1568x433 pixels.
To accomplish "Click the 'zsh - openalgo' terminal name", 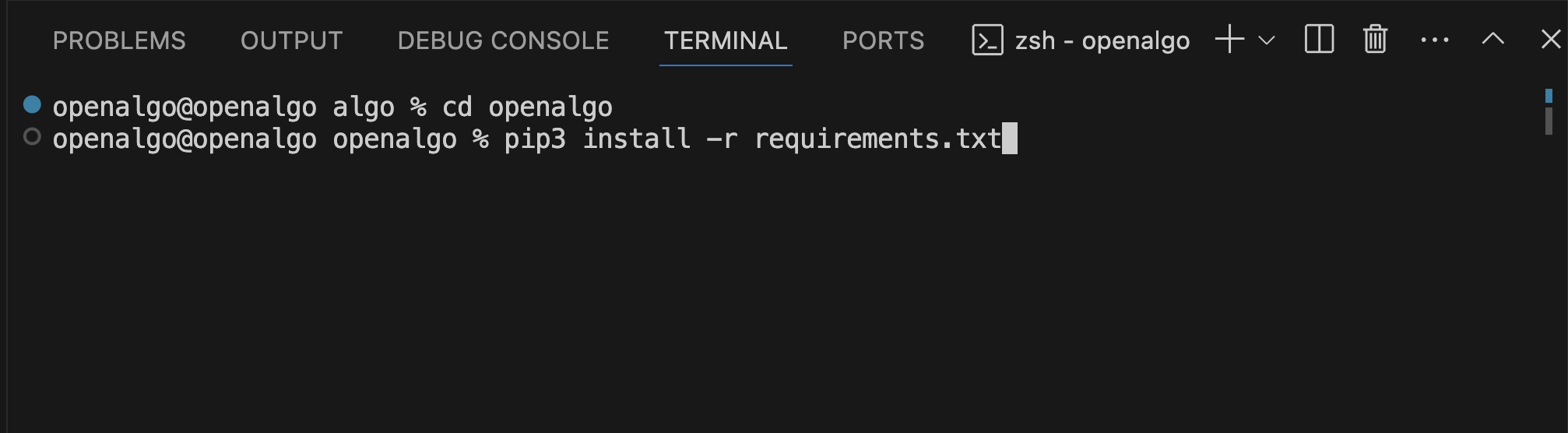I will (1102, 40).
